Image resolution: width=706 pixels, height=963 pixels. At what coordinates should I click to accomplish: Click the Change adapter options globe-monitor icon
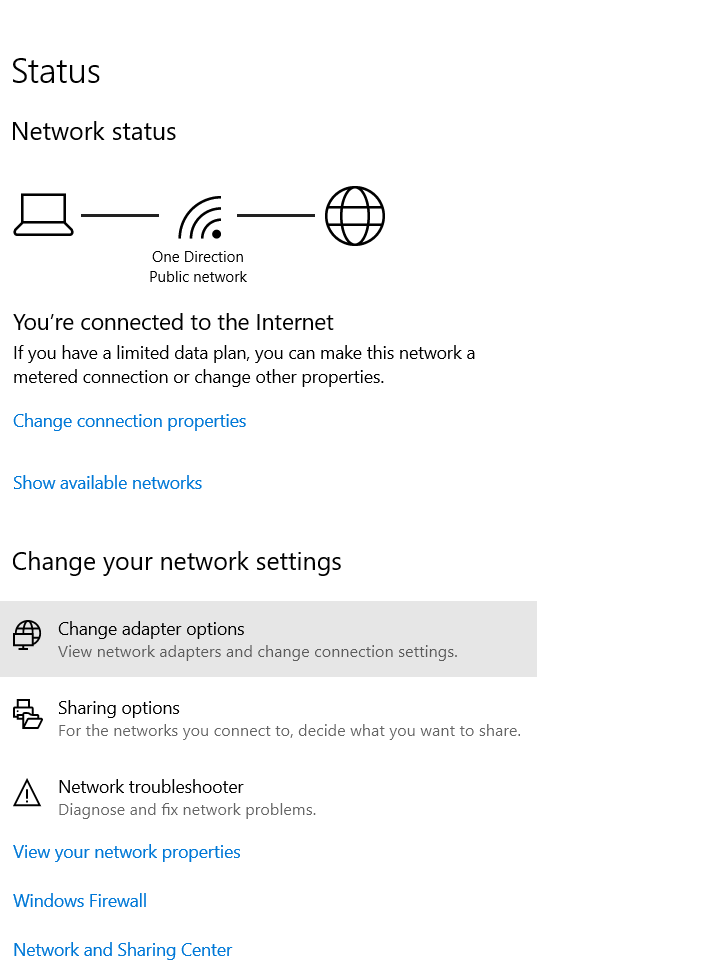[x=27, y=635]
